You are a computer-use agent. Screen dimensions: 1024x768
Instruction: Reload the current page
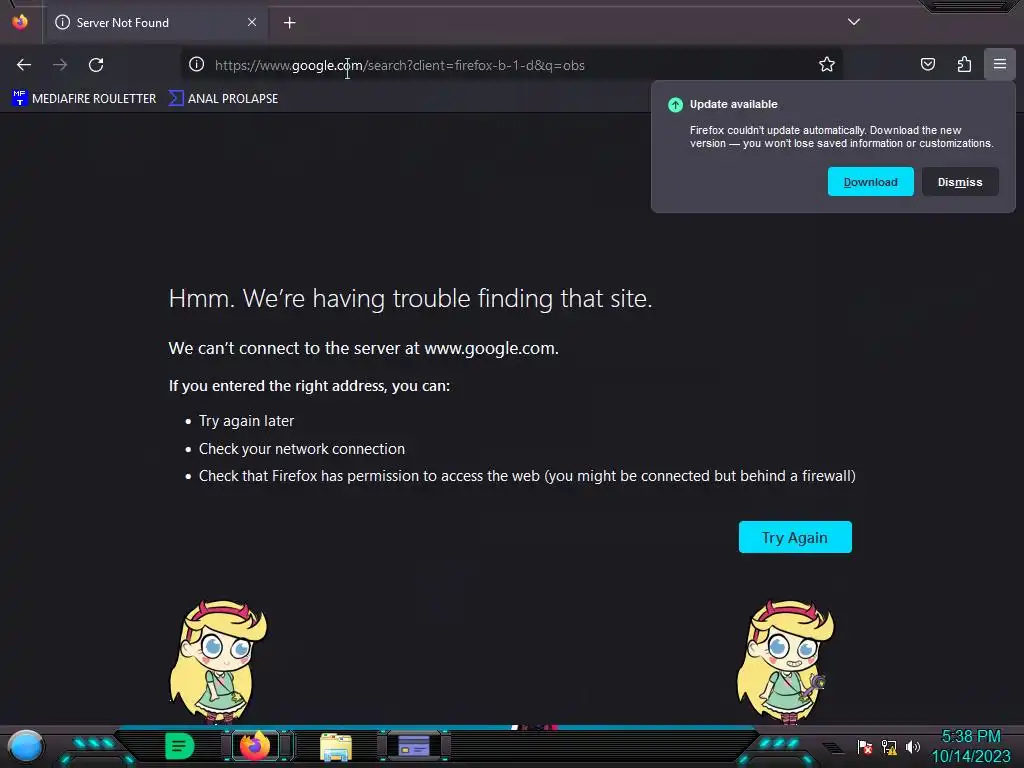coord(96,65)
